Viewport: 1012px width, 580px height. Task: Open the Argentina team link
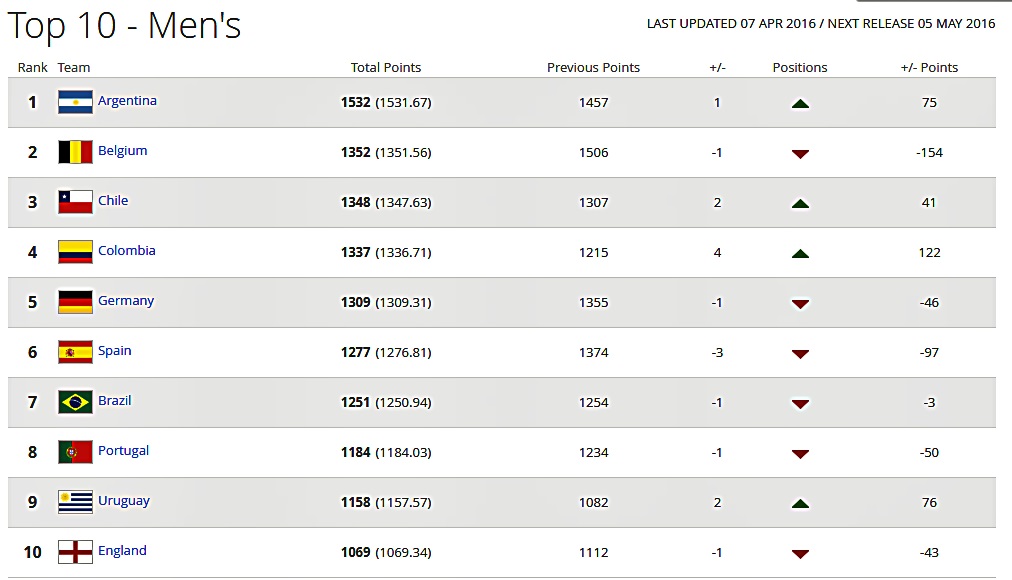click(x=127, y=101)
